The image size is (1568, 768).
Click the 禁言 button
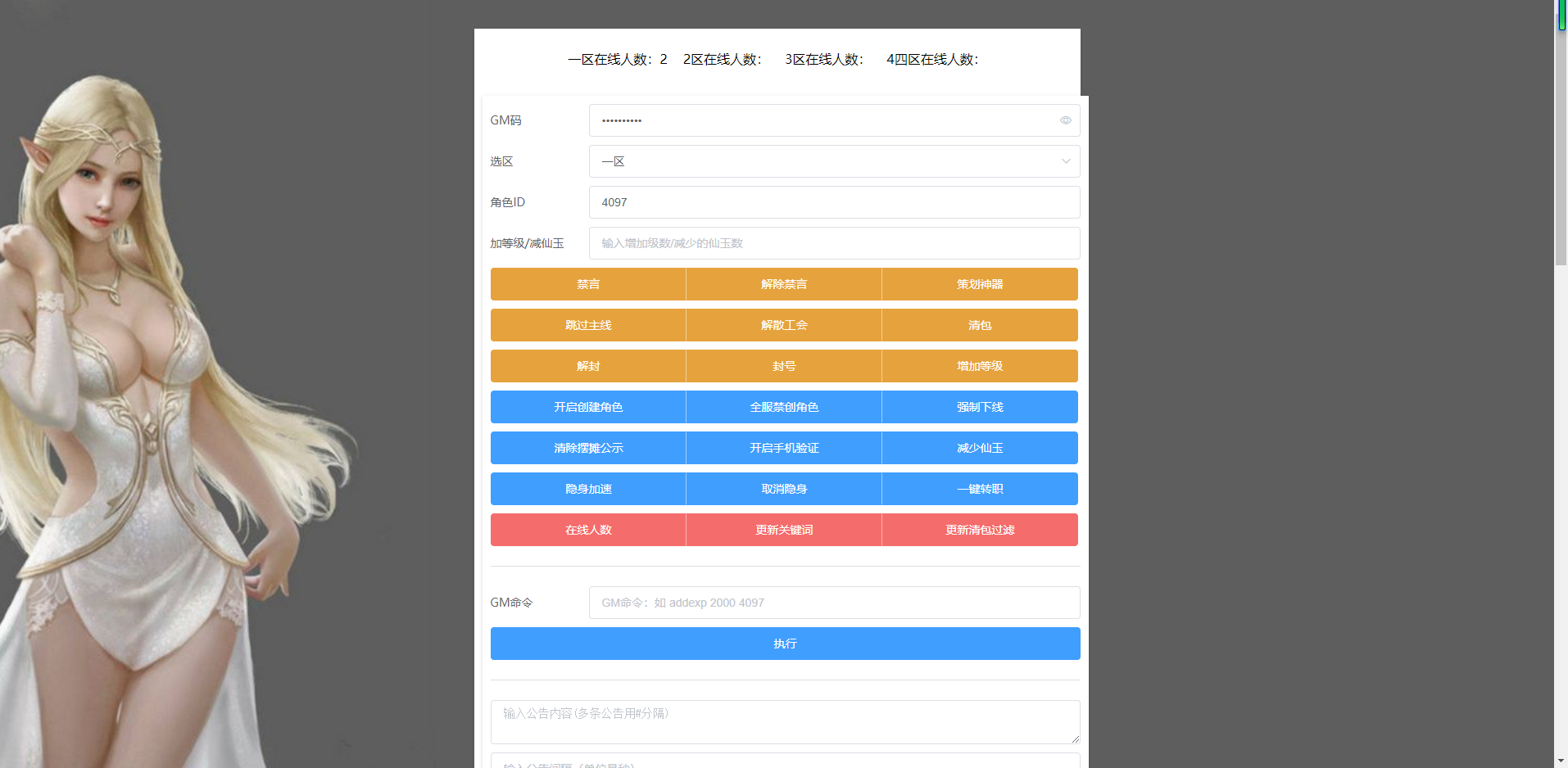[588, 284]
